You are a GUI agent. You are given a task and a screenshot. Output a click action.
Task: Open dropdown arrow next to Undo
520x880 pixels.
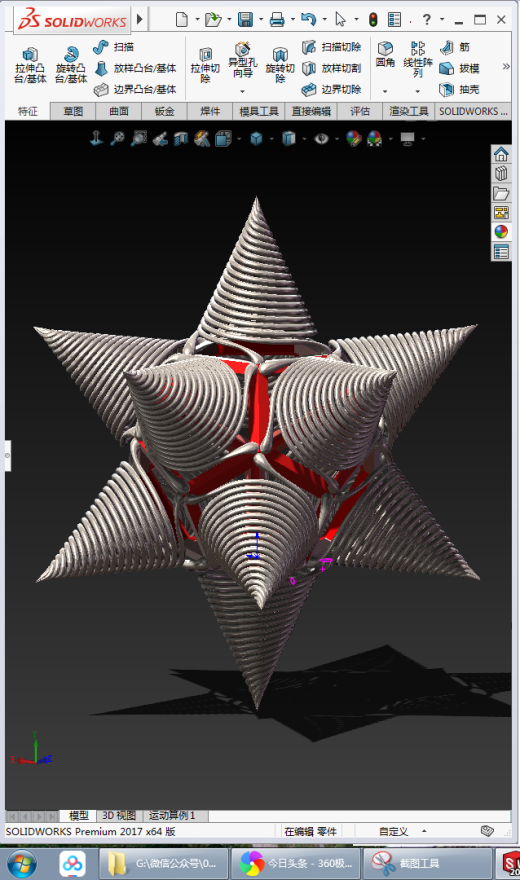point(324,20)
